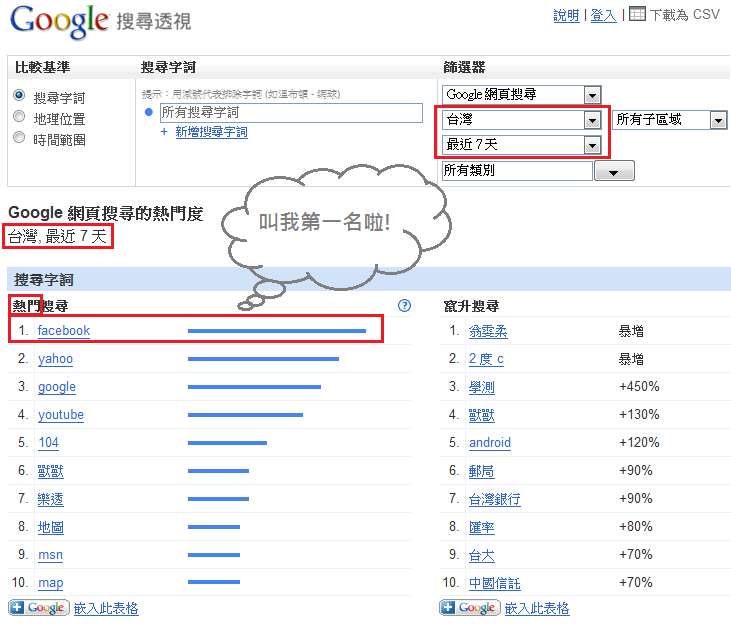731x625 pixels.
Task: Click the CSV download table icon
Action: pyautogui.click(x=637, y=14)
